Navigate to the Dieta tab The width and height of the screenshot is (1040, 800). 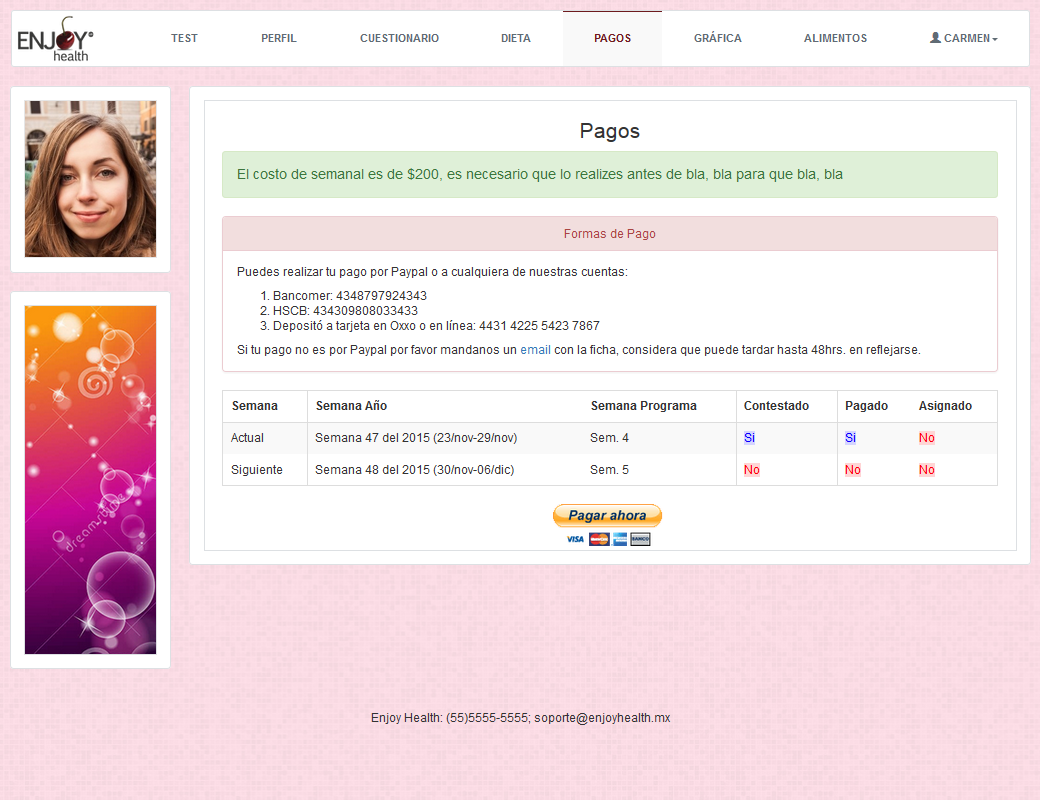tap(515, 39)
